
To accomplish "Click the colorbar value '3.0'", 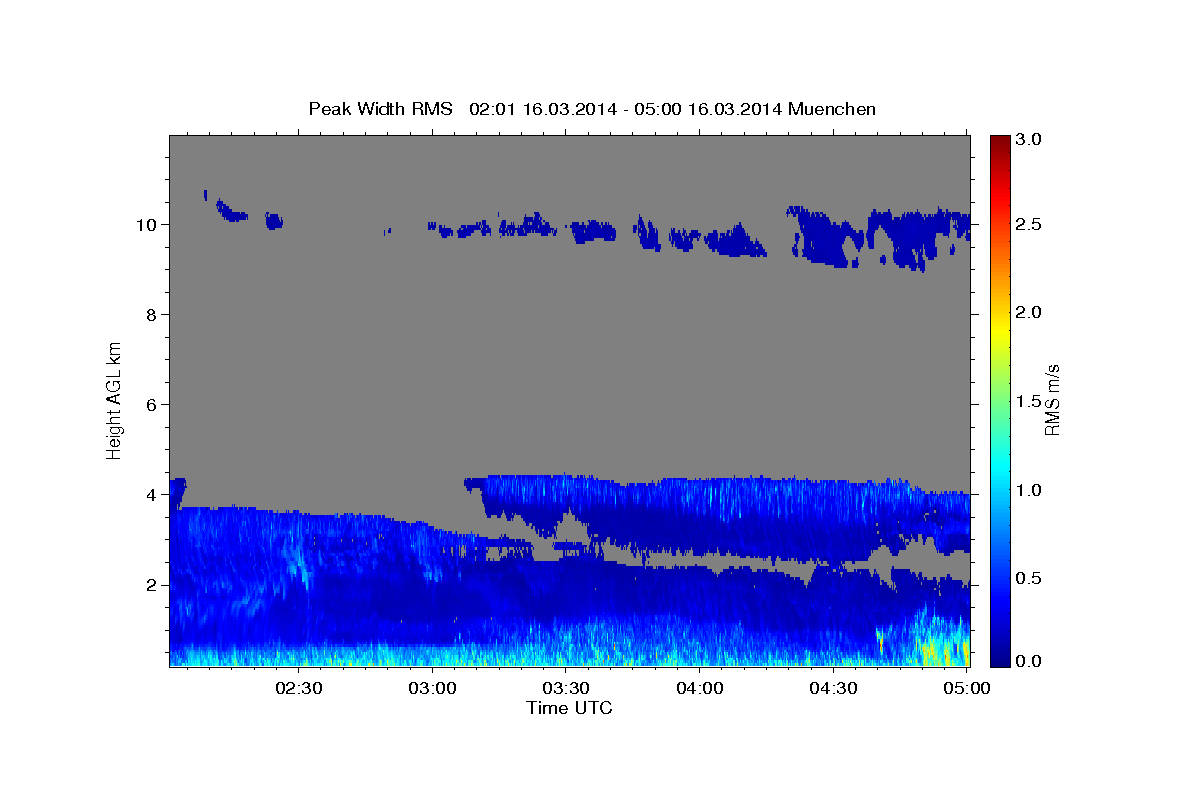I will (1030, 139).
